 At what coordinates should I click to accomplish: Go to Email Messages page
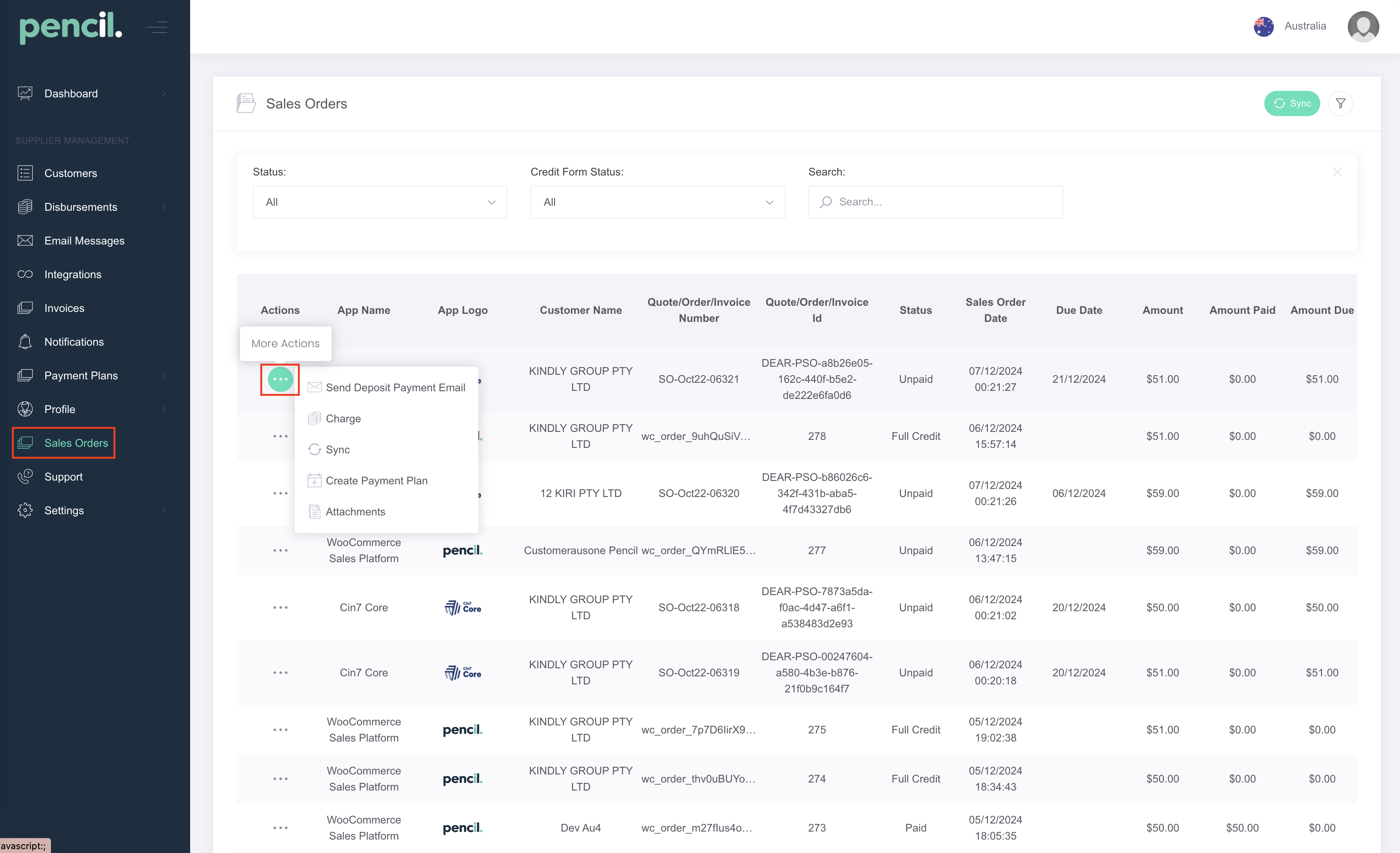coord(84,241)
